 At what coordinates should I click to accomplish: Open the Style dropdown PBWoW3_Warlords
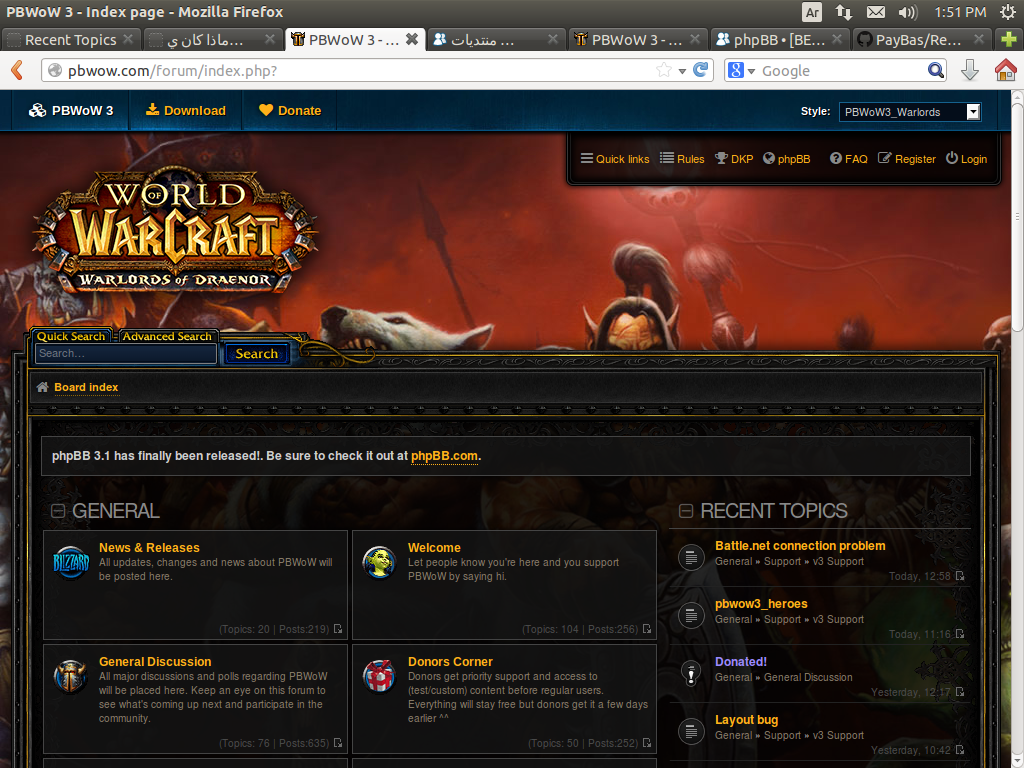coord(909,112)
